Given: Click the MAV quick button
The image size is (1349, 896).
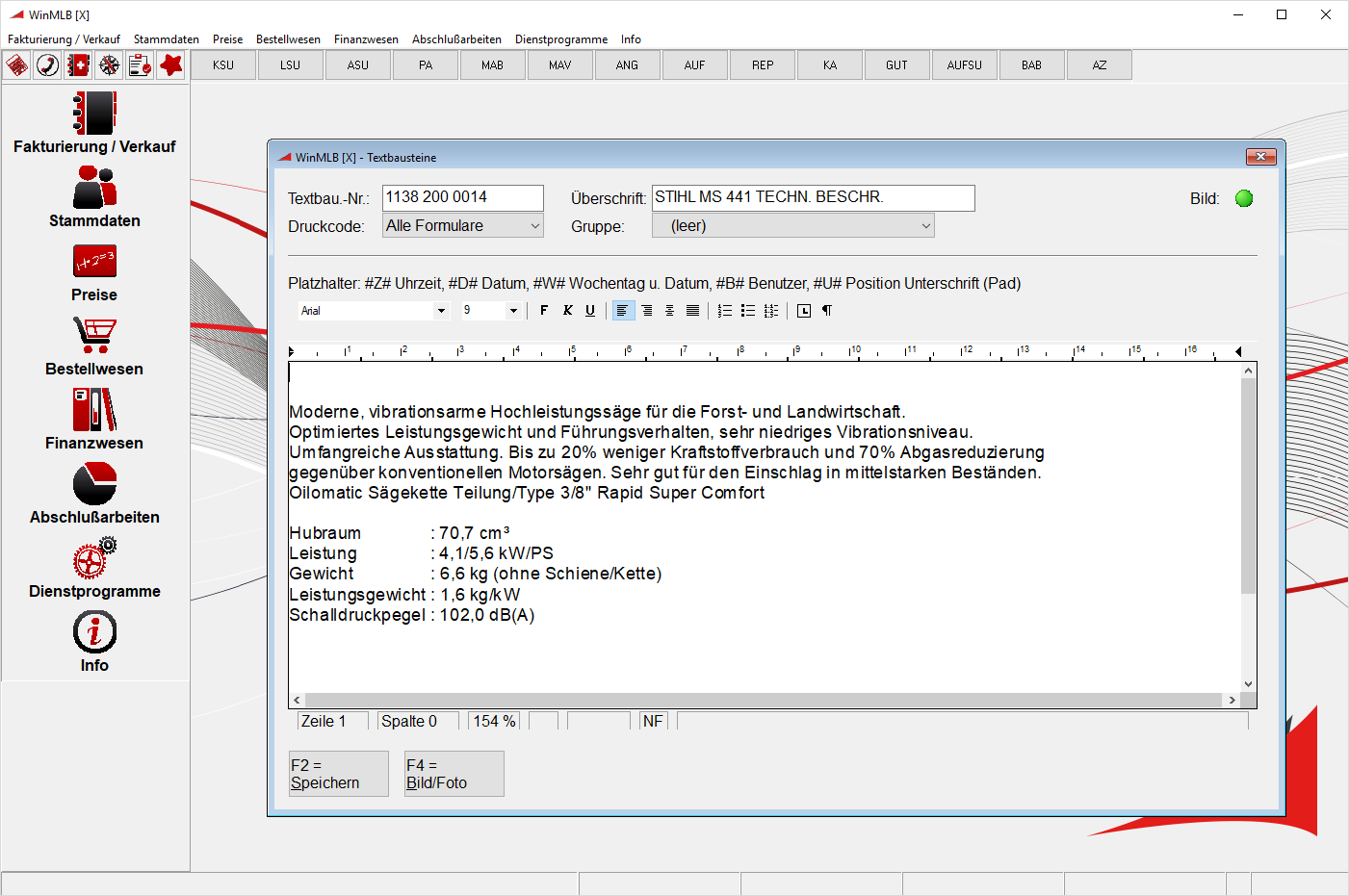Looking at the screenshot, I should (560, 65).
